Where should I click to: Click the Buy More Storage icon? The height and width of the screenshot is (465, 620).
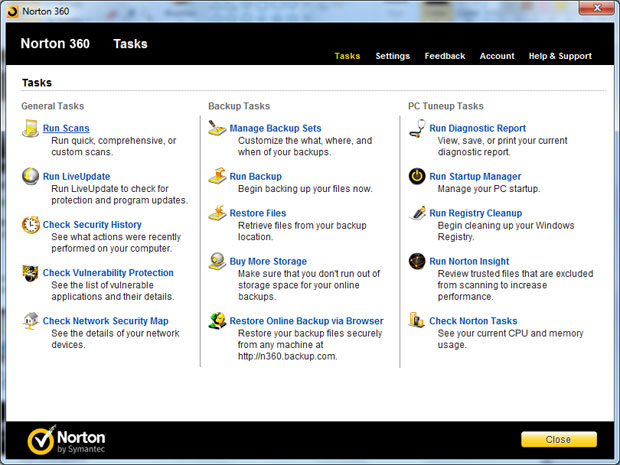(217, 261)
